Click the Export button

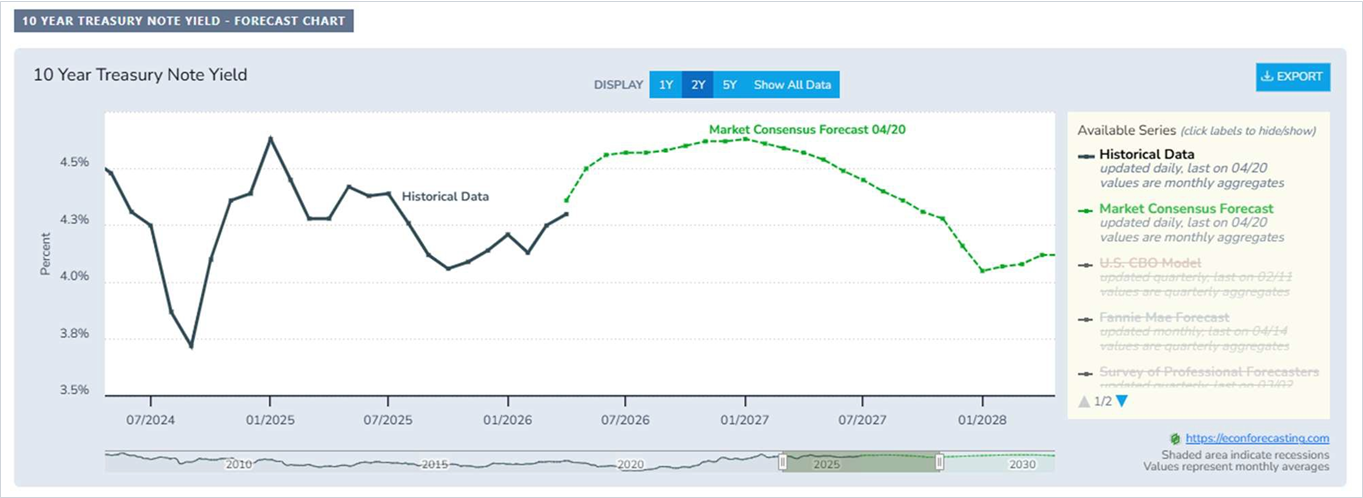[x=1293, y=77]
